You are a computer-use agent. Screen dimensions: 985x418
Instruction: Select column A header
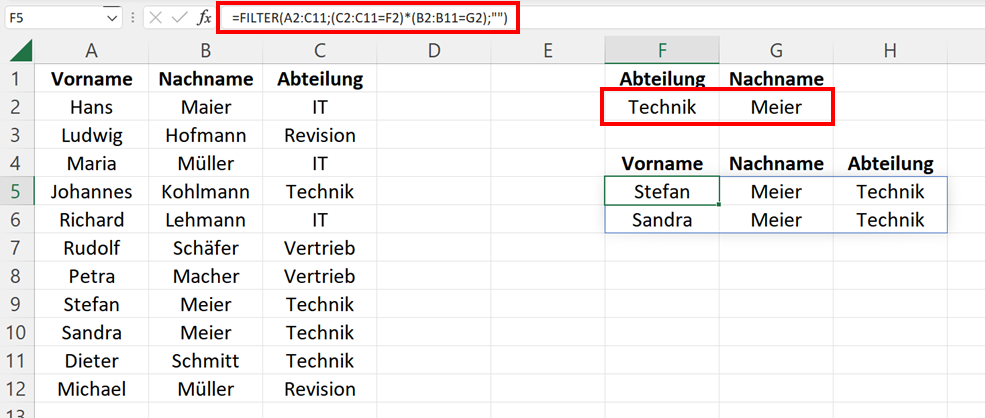92,51
